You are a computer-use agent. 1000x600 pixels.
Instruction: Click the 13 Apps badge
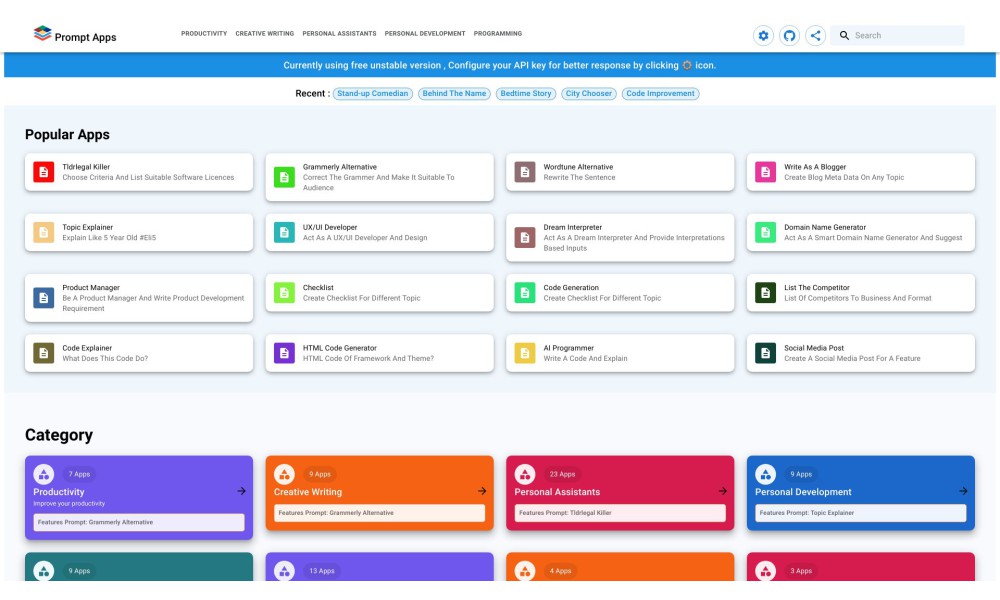point(321,571)
